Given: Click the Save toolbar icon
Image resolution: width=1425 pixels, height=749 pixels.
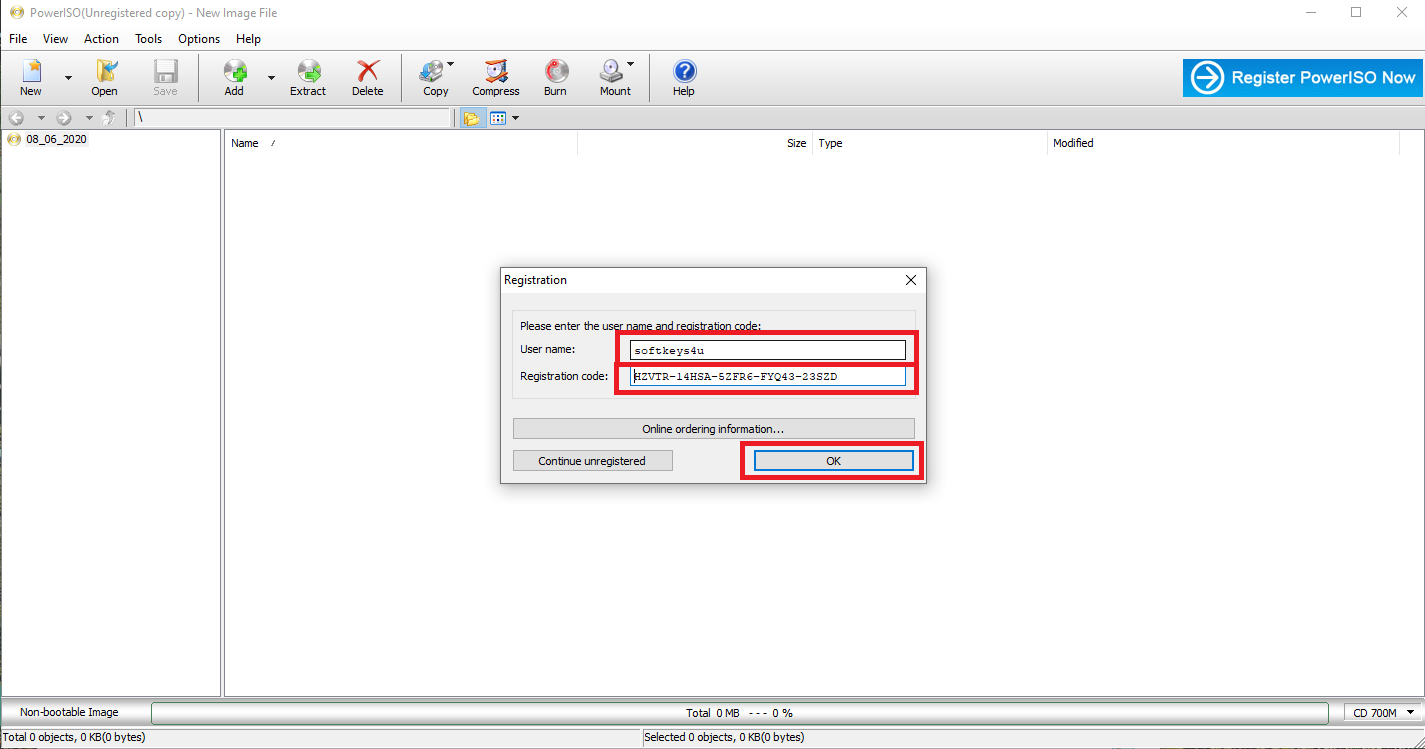Looking at the screenshot, I should tap(165, 78).
